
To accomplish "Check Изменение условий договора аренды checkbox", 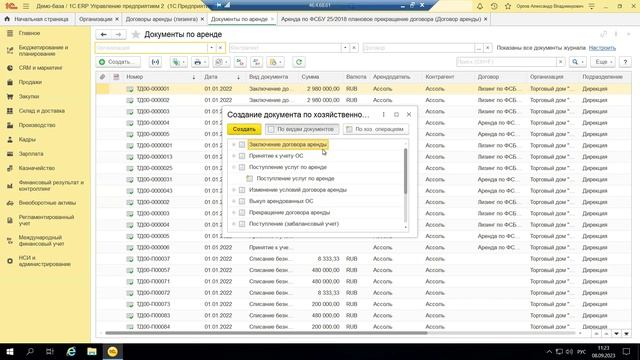I will pos(242,190).
